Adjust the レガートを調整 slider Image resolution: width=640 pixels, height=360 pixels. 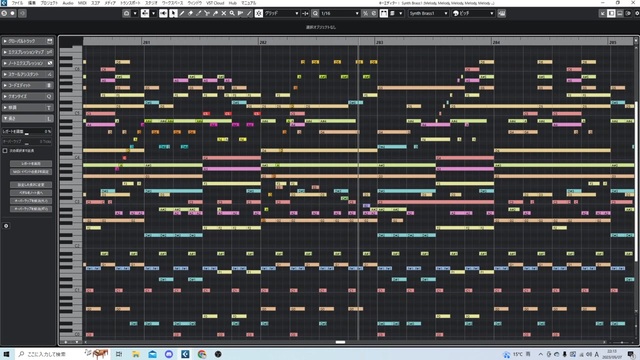(x=27, y=132)
